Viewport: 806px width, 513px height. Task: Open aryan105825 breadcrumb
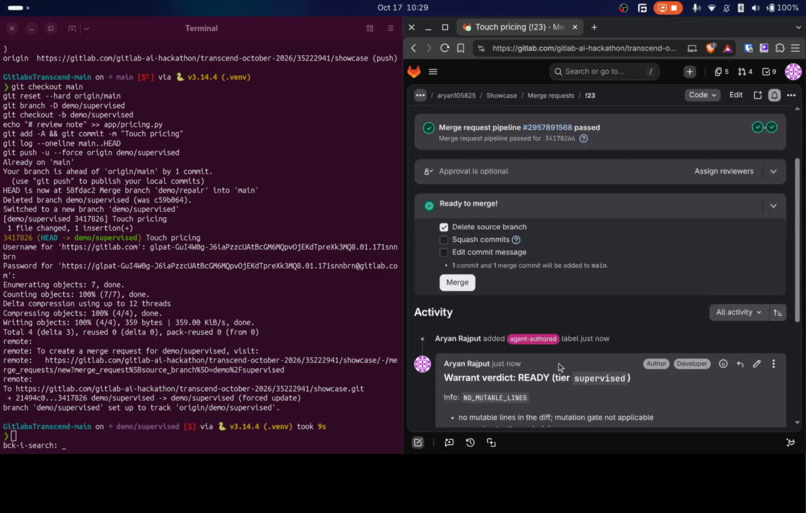[456, 96]
